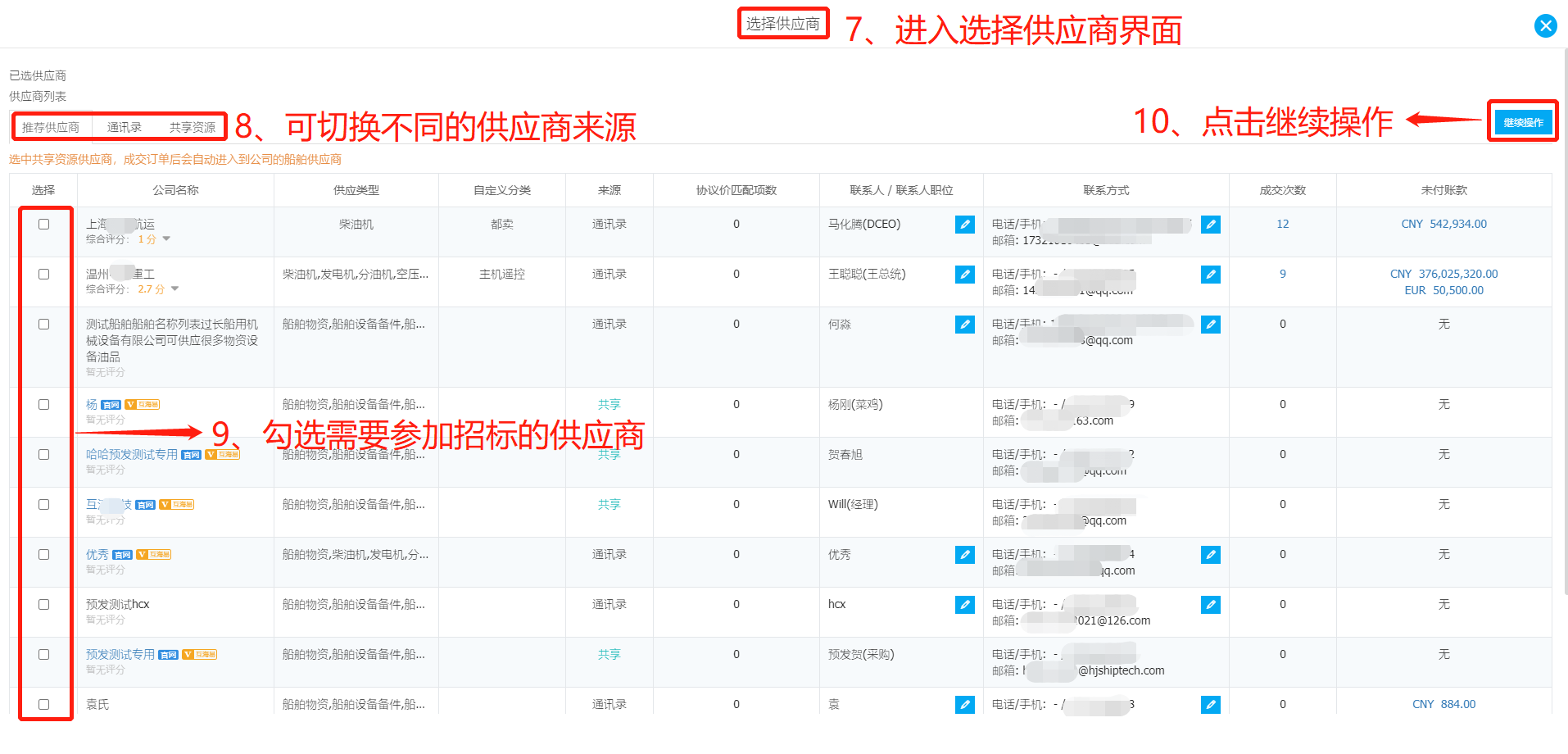Open unpaid amount CNY 542,934.00
Viewport: 1568px width, 754px height.
tap(1443, 225)
